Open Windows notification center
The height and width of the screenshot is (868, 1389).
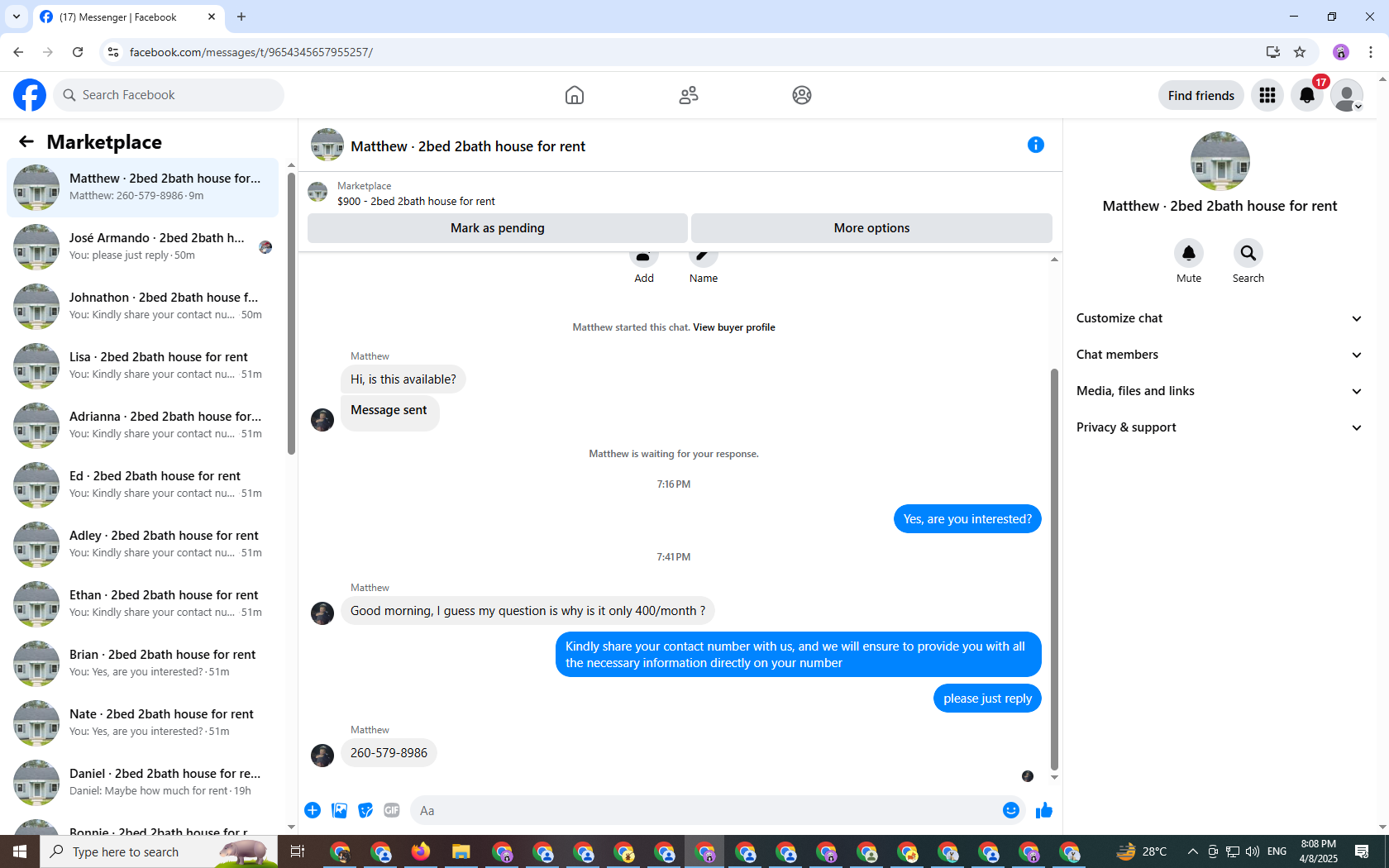[x=1362, y=851]
